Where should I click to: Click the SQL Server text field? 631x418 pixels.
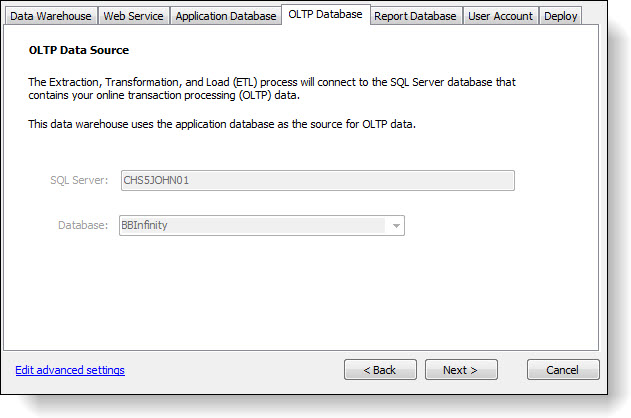pyautogui.click(x=317, y=181)
